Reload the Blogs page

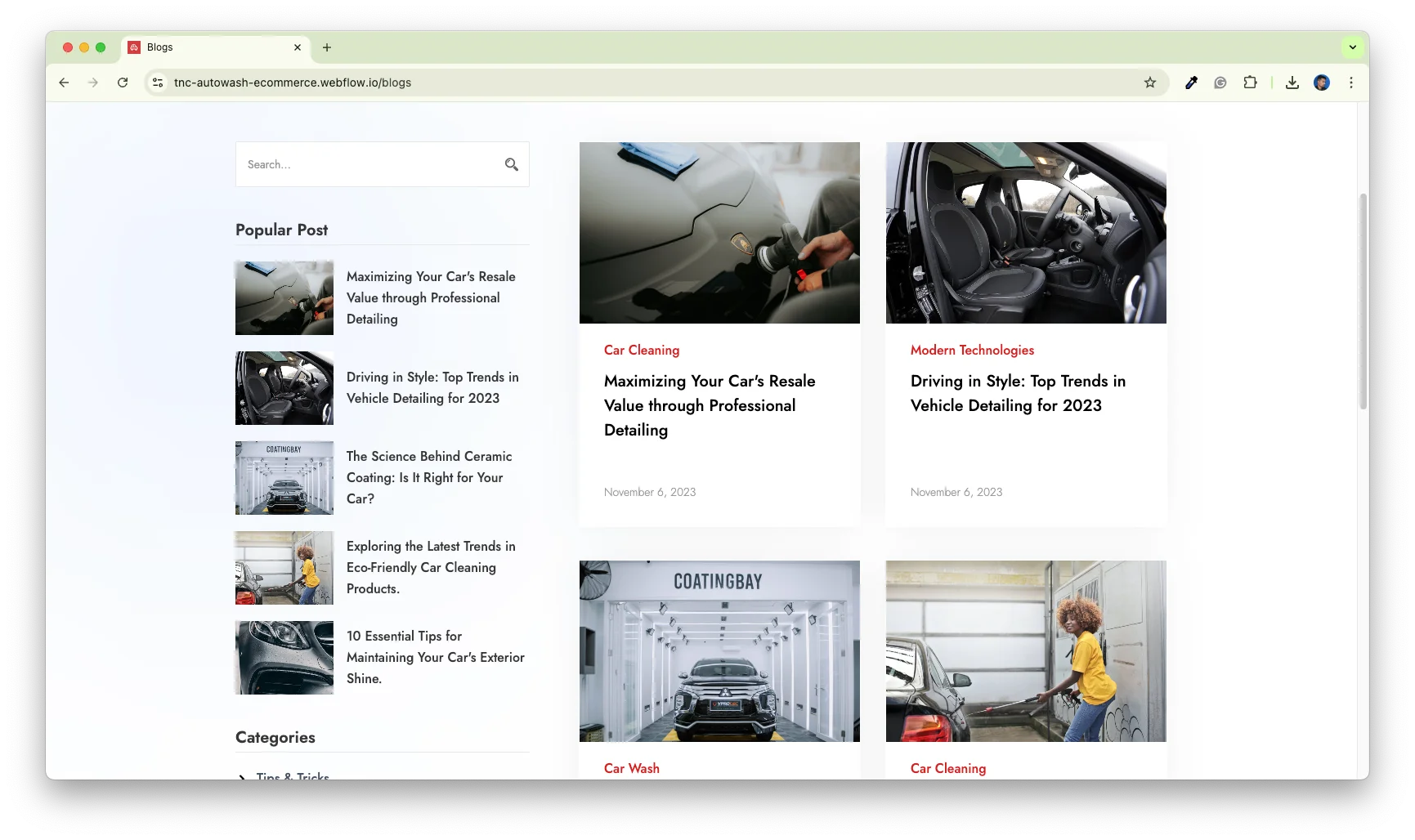point(123,83)
